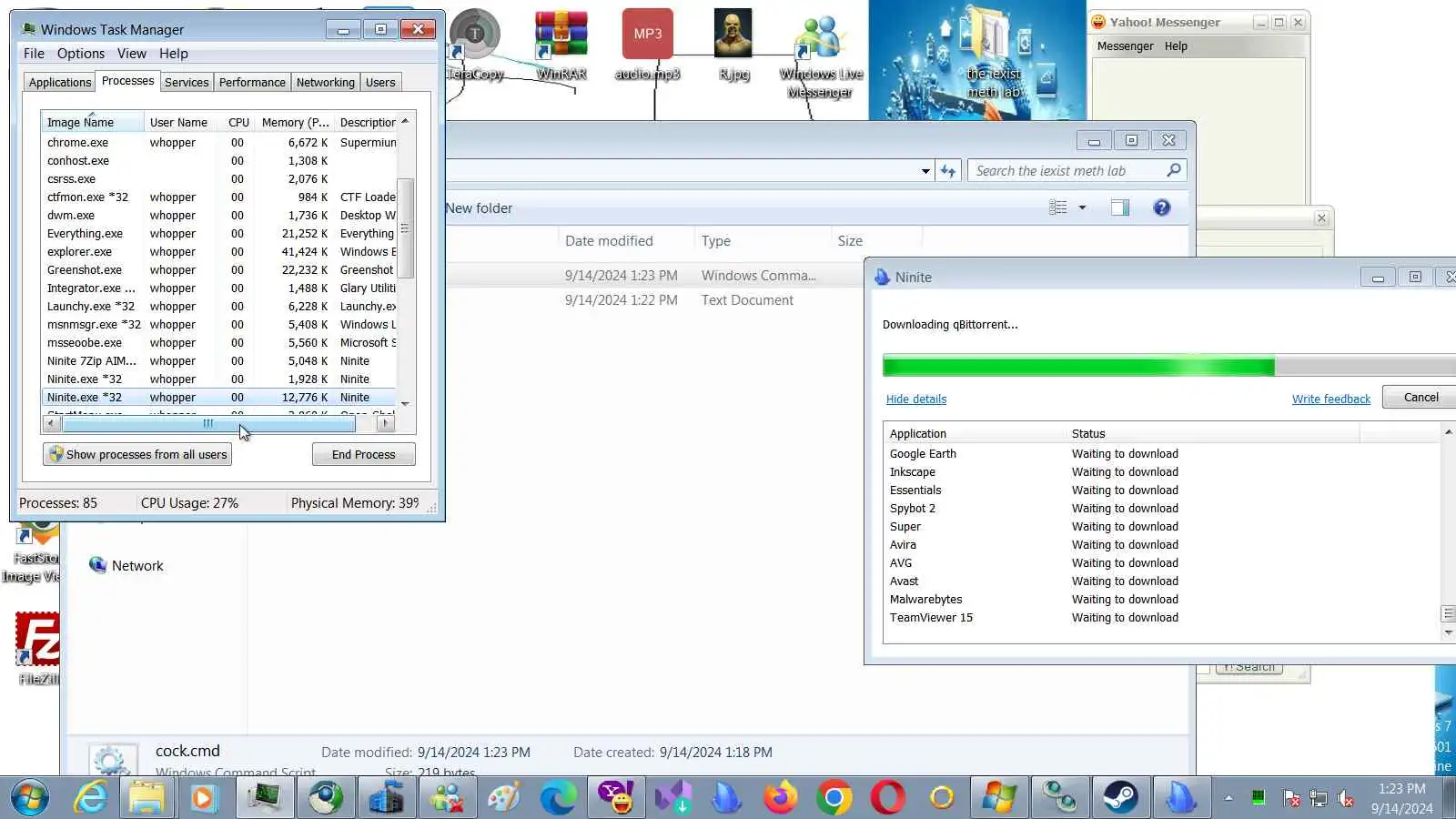Select the WinRAR desktop shortcut
Screen dimensions: 1456x819
click(561, 45)
